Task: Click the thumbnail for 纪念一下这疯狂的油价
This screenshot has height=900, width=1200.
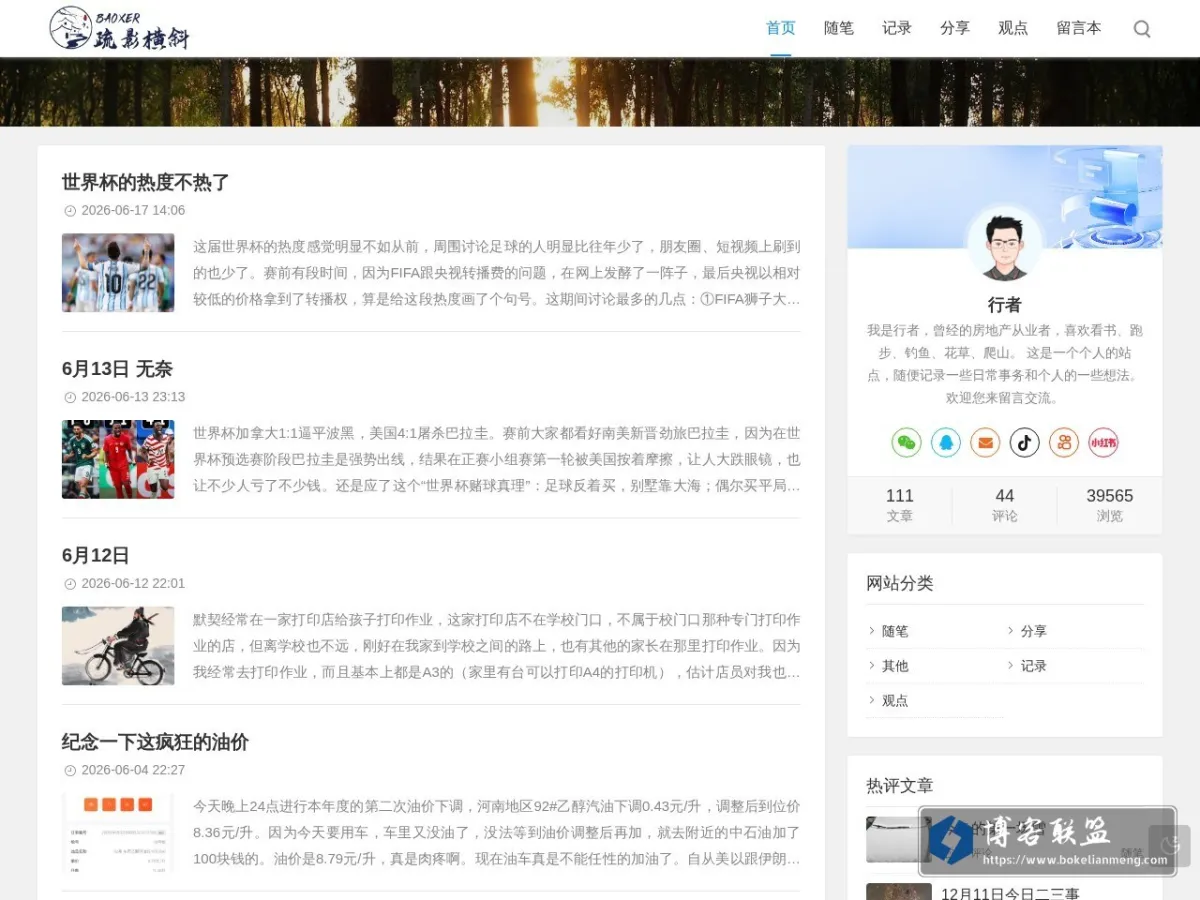Action: (x=118, y=833)
